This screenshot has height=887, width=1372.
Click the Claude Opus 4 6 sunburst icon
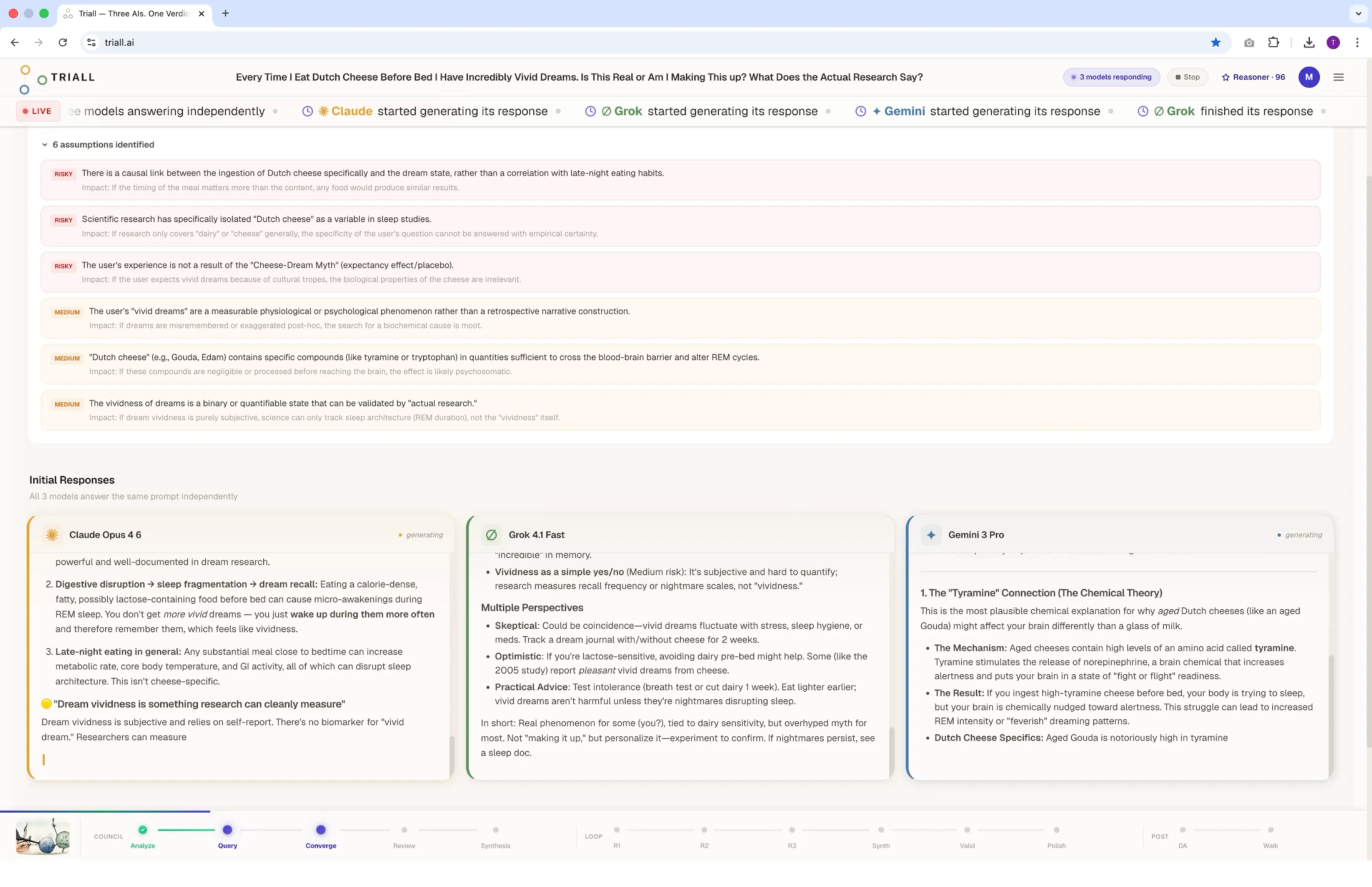click(x=52, y=535)
